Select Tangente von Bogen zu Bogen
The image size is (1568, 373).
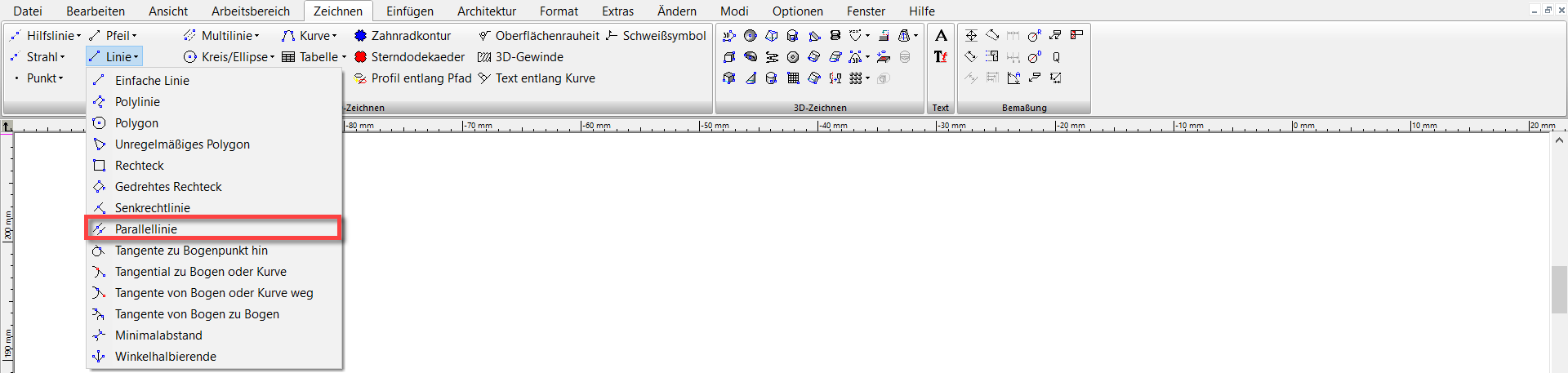pyautogui.click(x=214, y=313)
